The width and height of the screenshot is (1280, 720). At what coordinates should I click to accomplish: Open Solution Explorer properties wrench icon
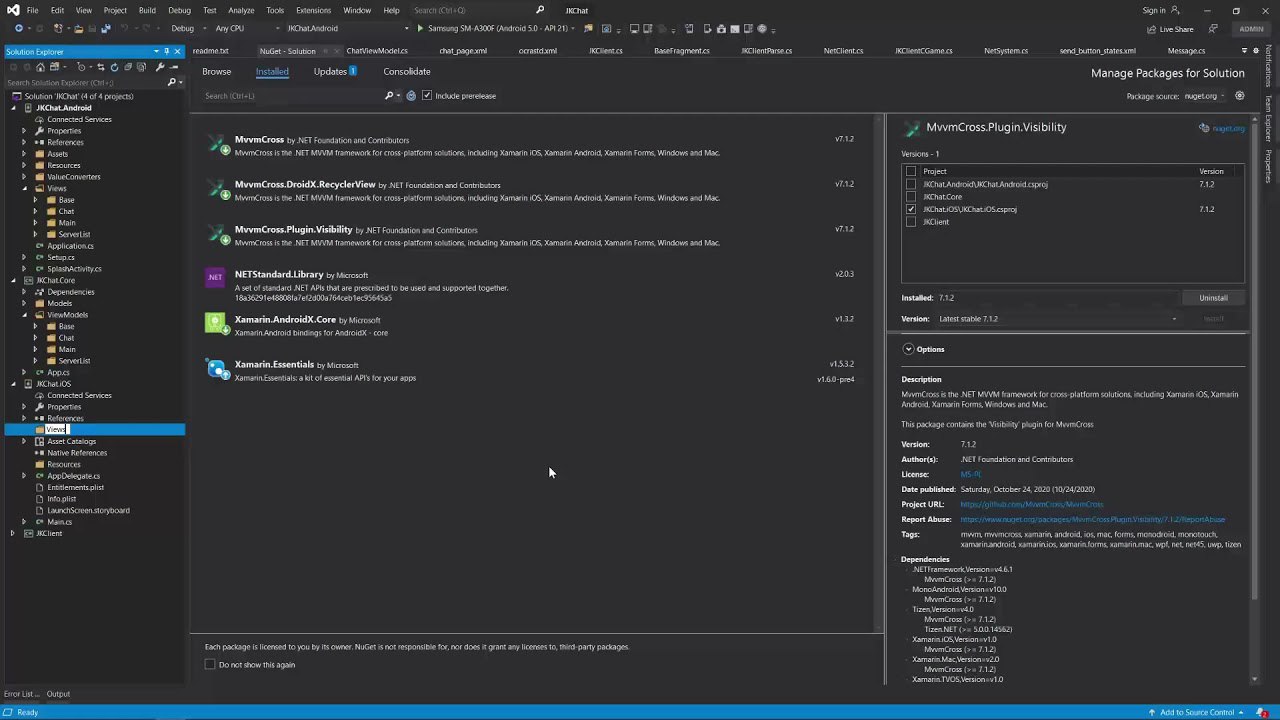160,67
